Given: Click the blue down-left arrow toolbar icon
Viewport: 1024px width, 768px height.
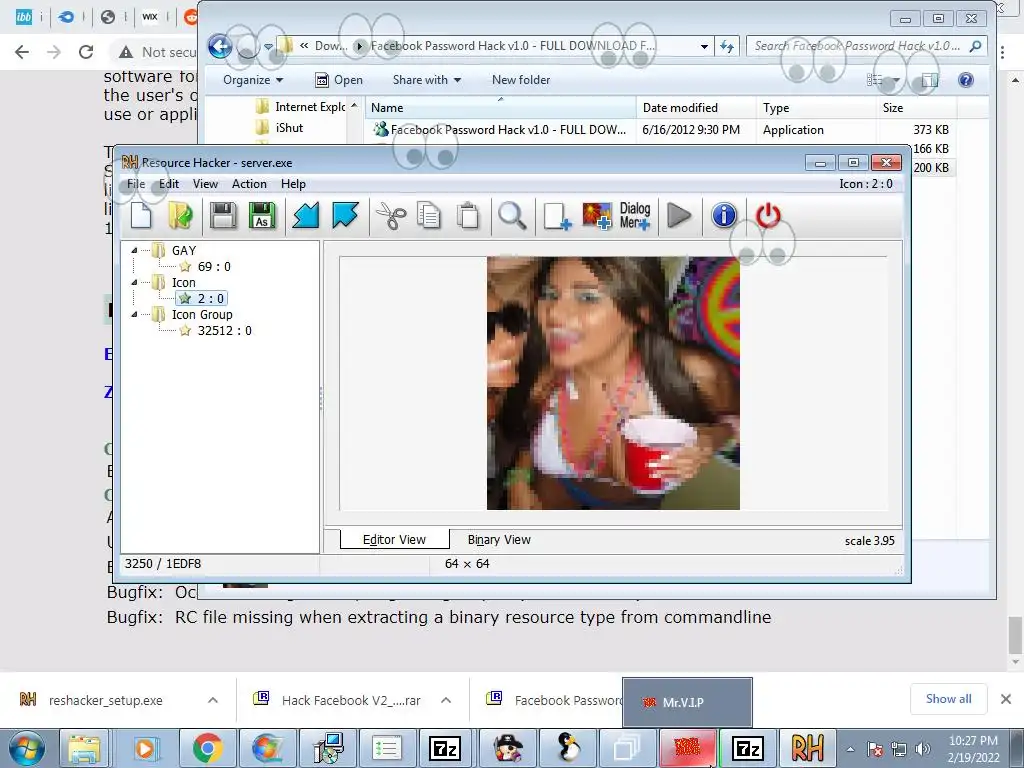Looking at the screenshot, I should (306, 216).
